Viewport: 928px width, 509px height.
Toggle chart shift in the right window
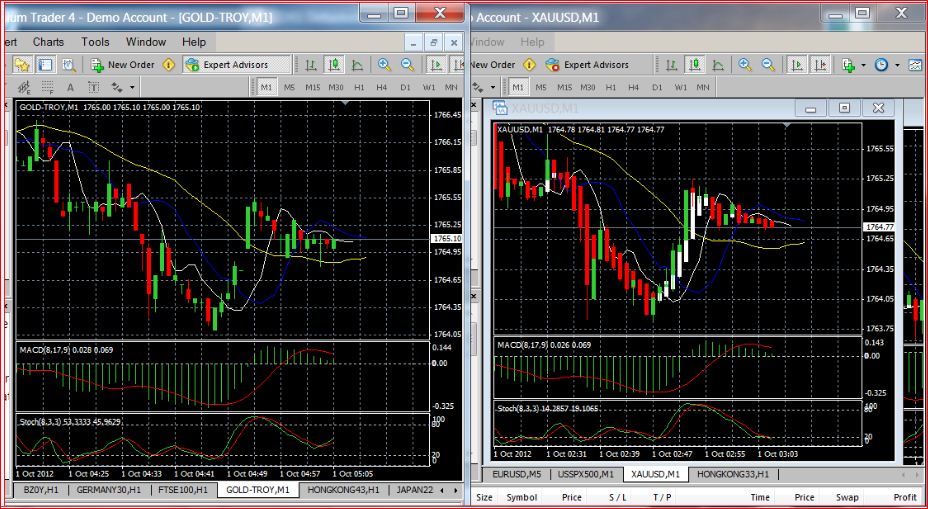(820, 65)
